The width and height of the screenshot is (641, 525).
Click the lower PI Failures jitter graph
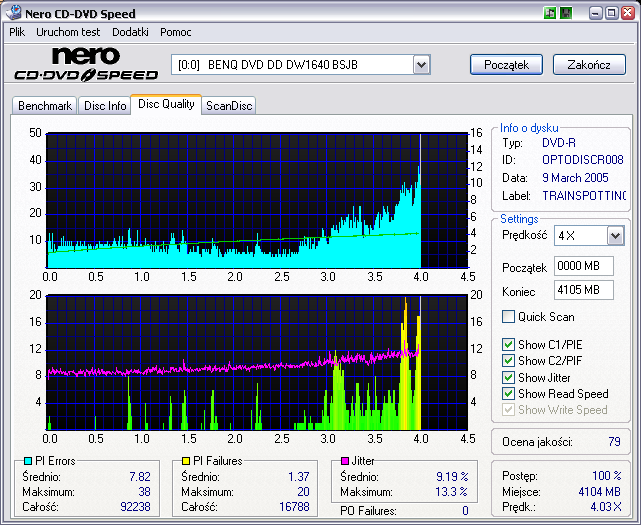257,362
